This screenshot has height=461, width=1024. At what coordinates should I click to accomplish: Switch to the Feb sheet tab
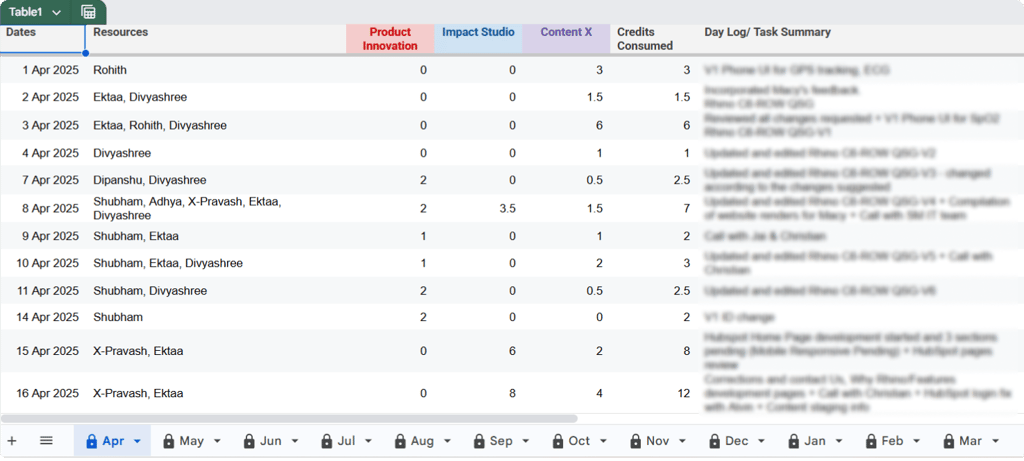pyautogui.click(x=892, y=441)
